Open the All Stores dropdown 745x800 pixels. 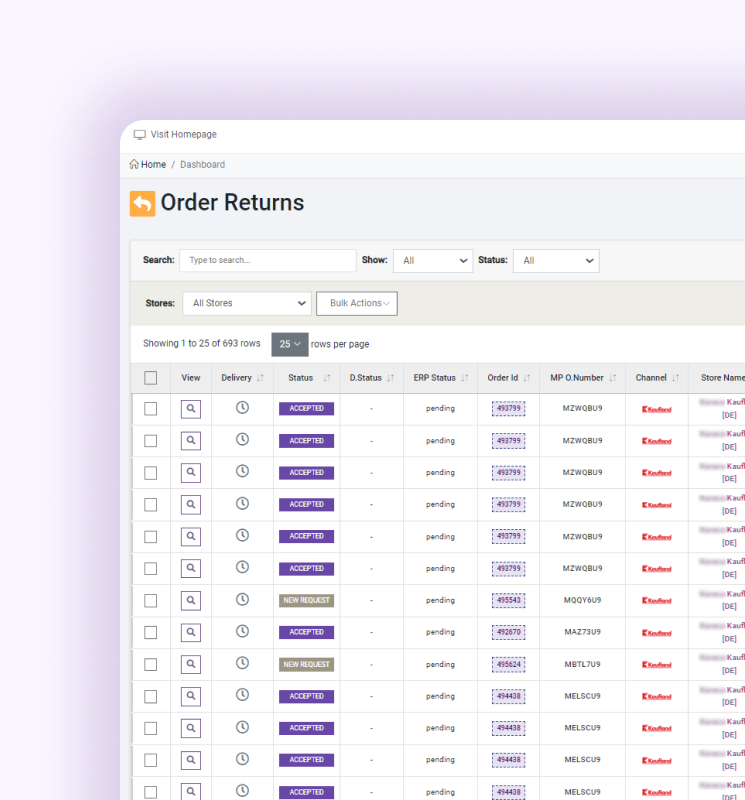(247, 303)
